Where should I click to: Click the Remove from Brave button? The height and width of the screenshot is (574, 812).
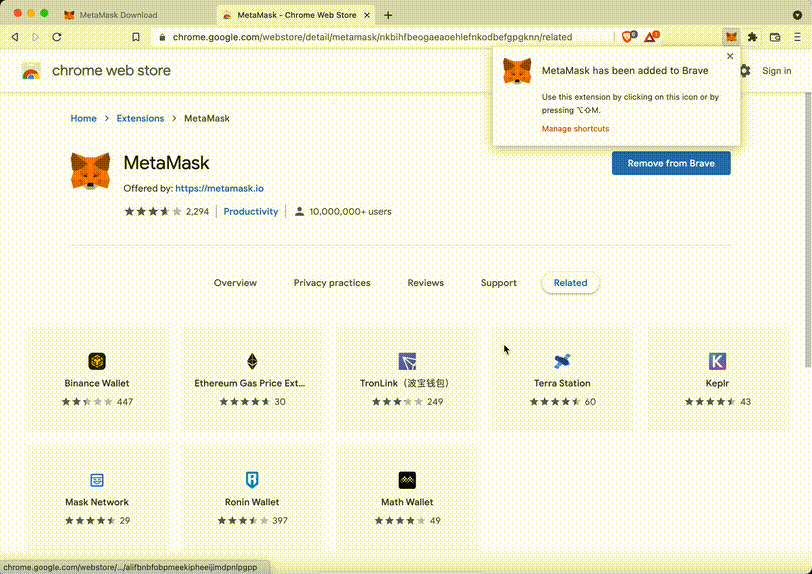[x=671, y=163]
